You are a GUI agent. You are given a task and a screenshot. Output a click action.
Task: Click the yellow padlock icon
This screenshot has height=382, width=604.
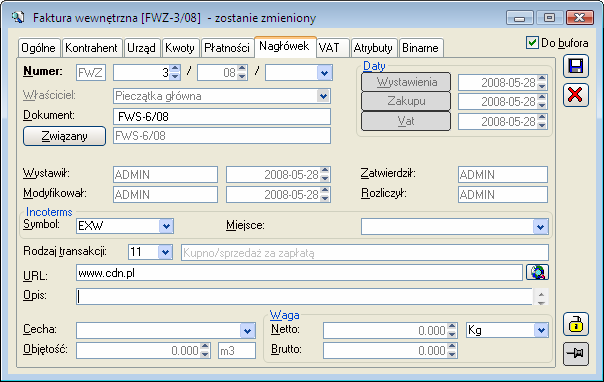575,324
